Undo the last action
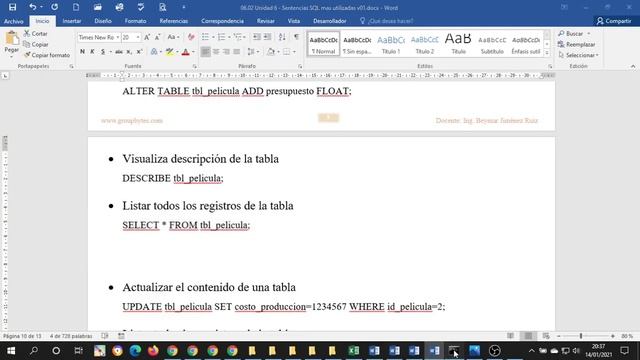The image size is (640, 360). (32, 7)
